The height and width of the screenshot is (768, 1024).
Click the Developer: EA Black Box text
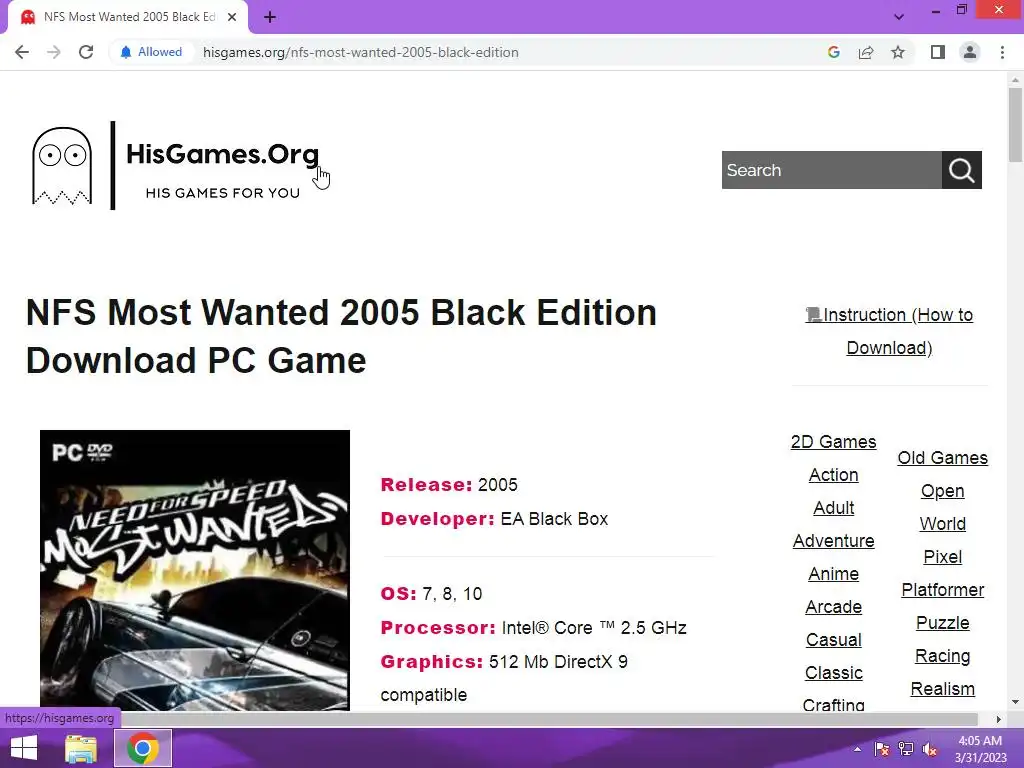pyautogui.click(x=494, y=519)
